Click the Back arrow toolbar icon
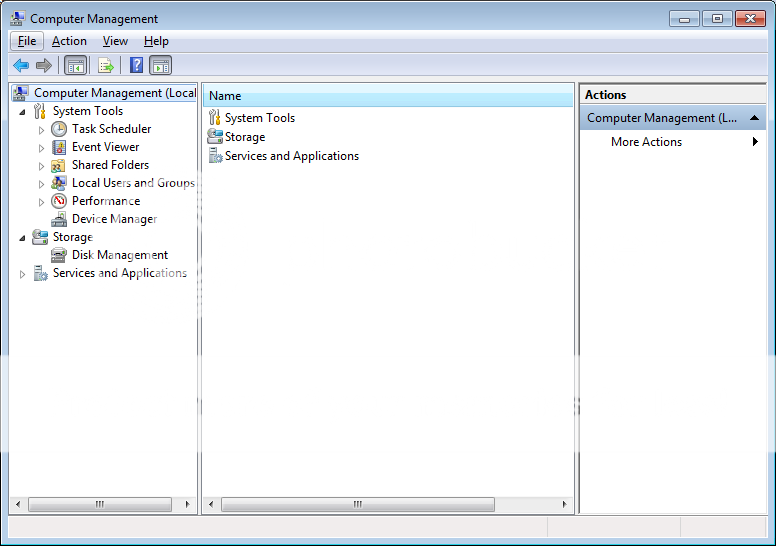This screenshot has height=546, width=776. [21, 65]
